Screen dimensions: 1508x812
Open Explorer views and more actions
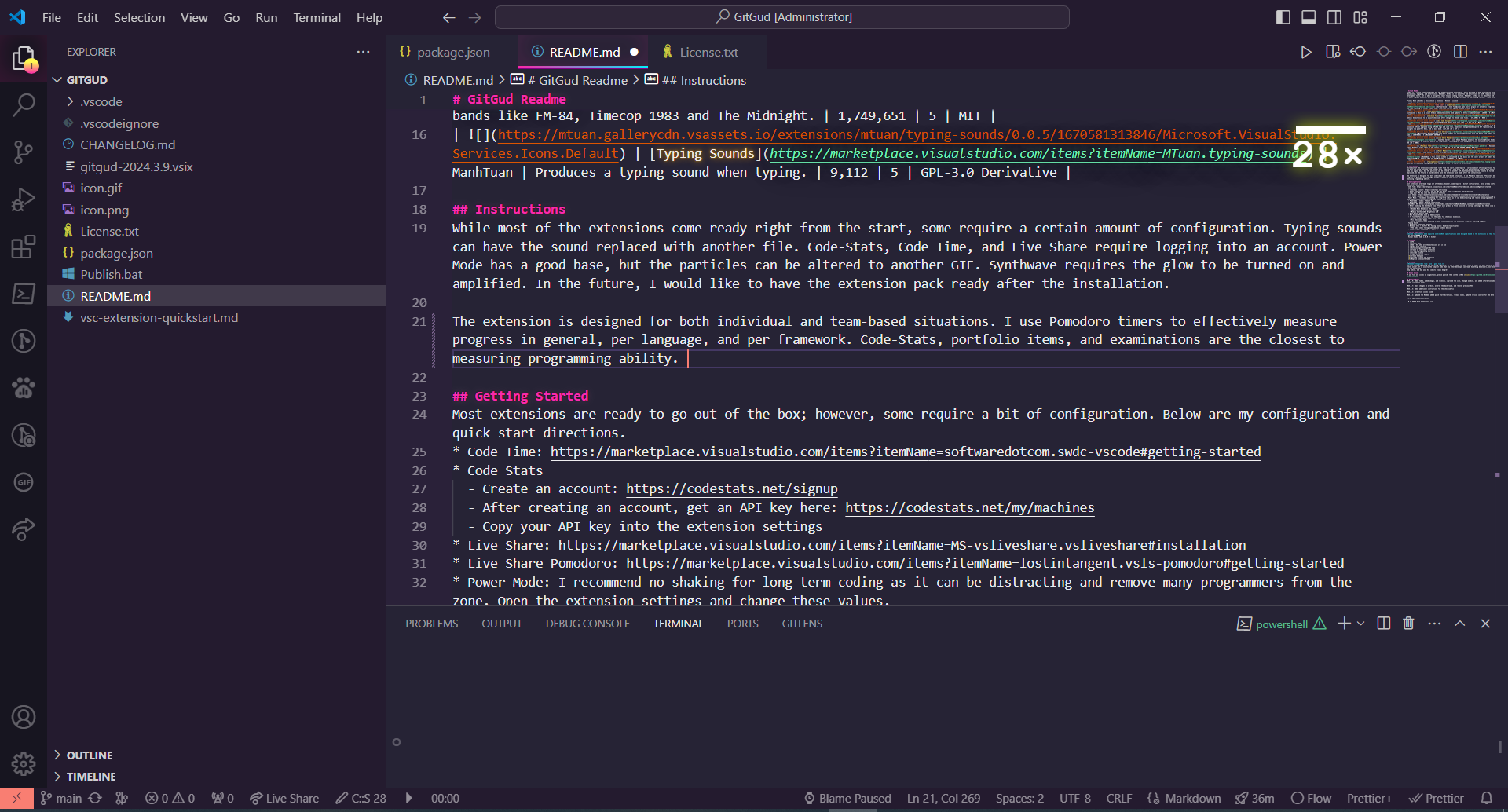pos(363,52)
